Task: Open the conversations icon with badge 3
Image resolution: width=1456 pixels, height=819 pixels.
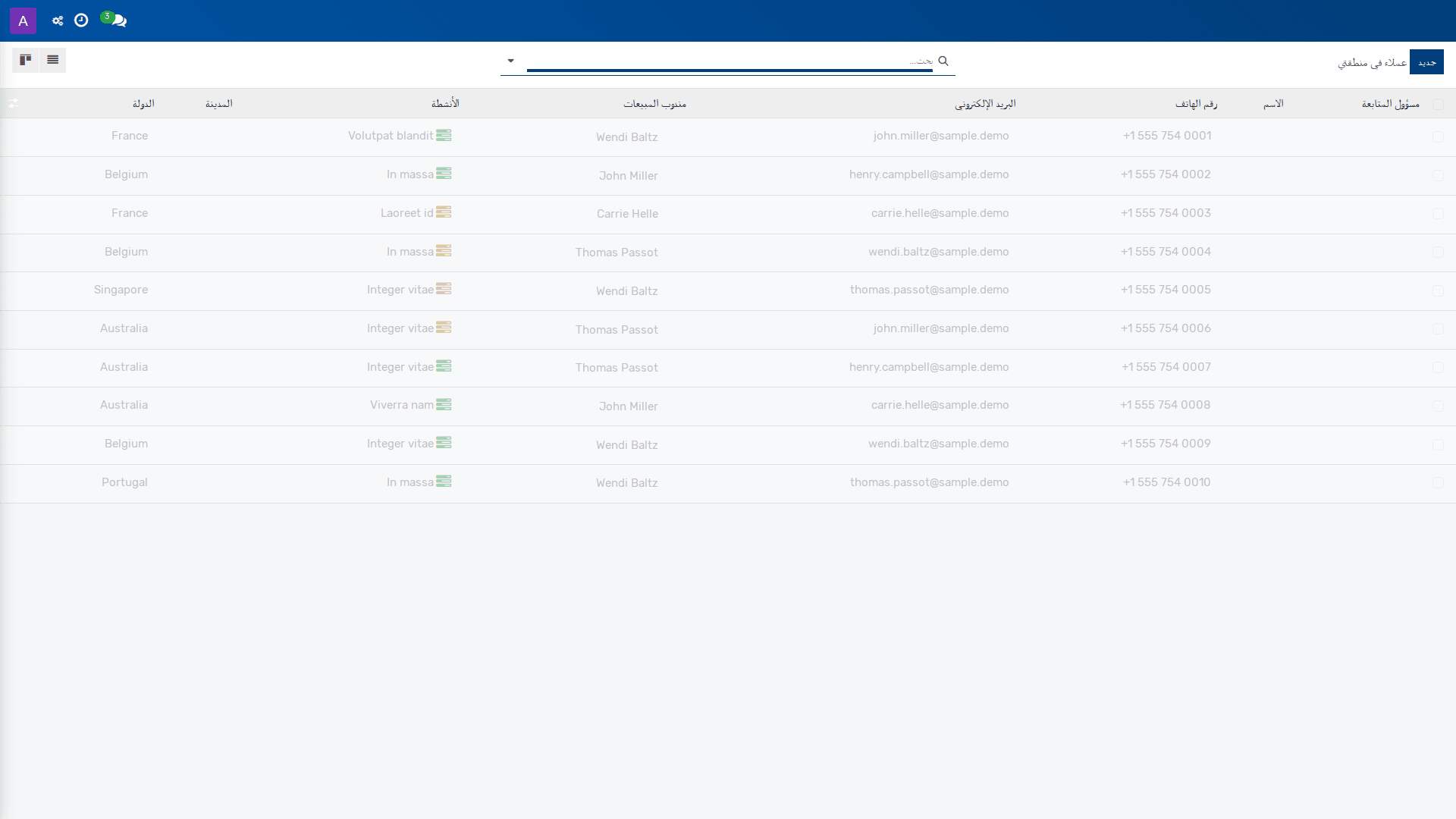Action: coord(115,20)
